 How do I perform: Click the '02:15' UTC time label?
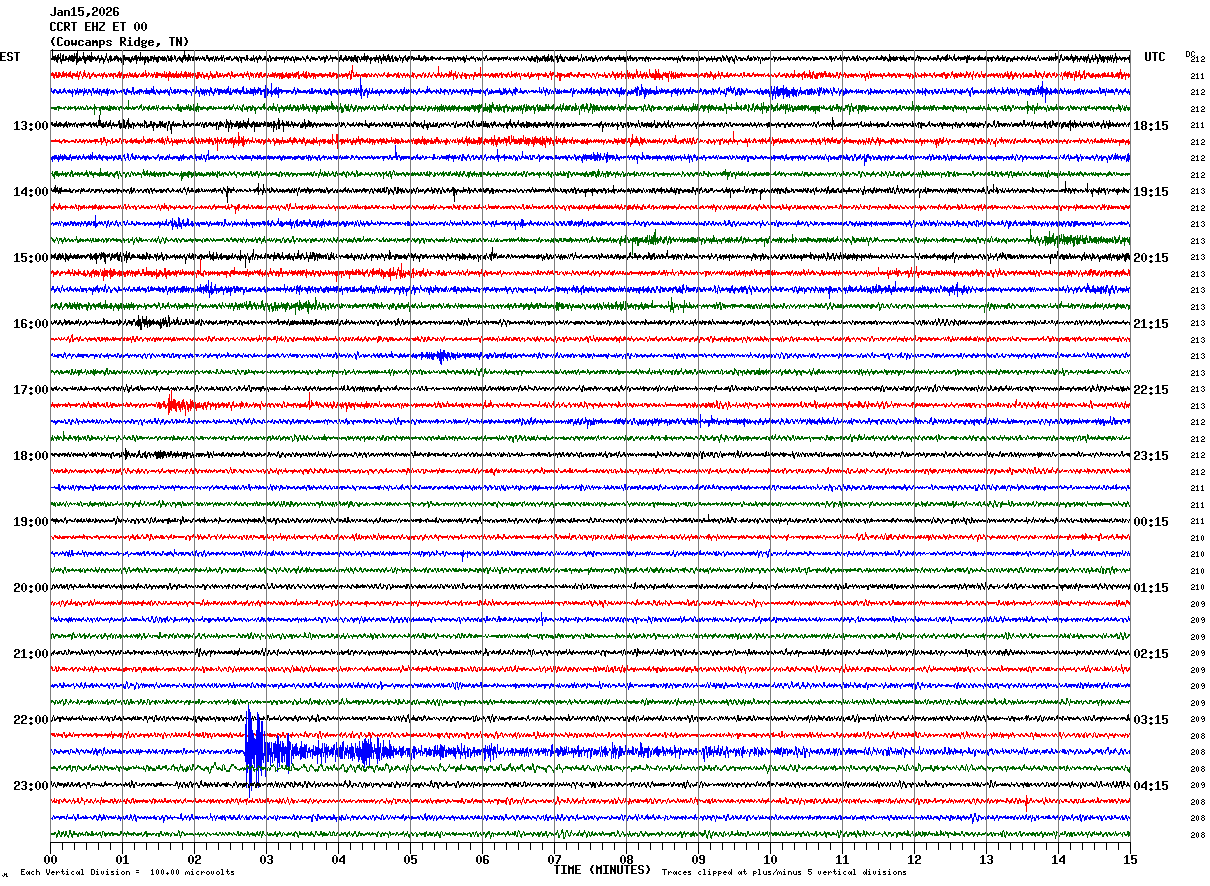click(x=1151, y=654)
